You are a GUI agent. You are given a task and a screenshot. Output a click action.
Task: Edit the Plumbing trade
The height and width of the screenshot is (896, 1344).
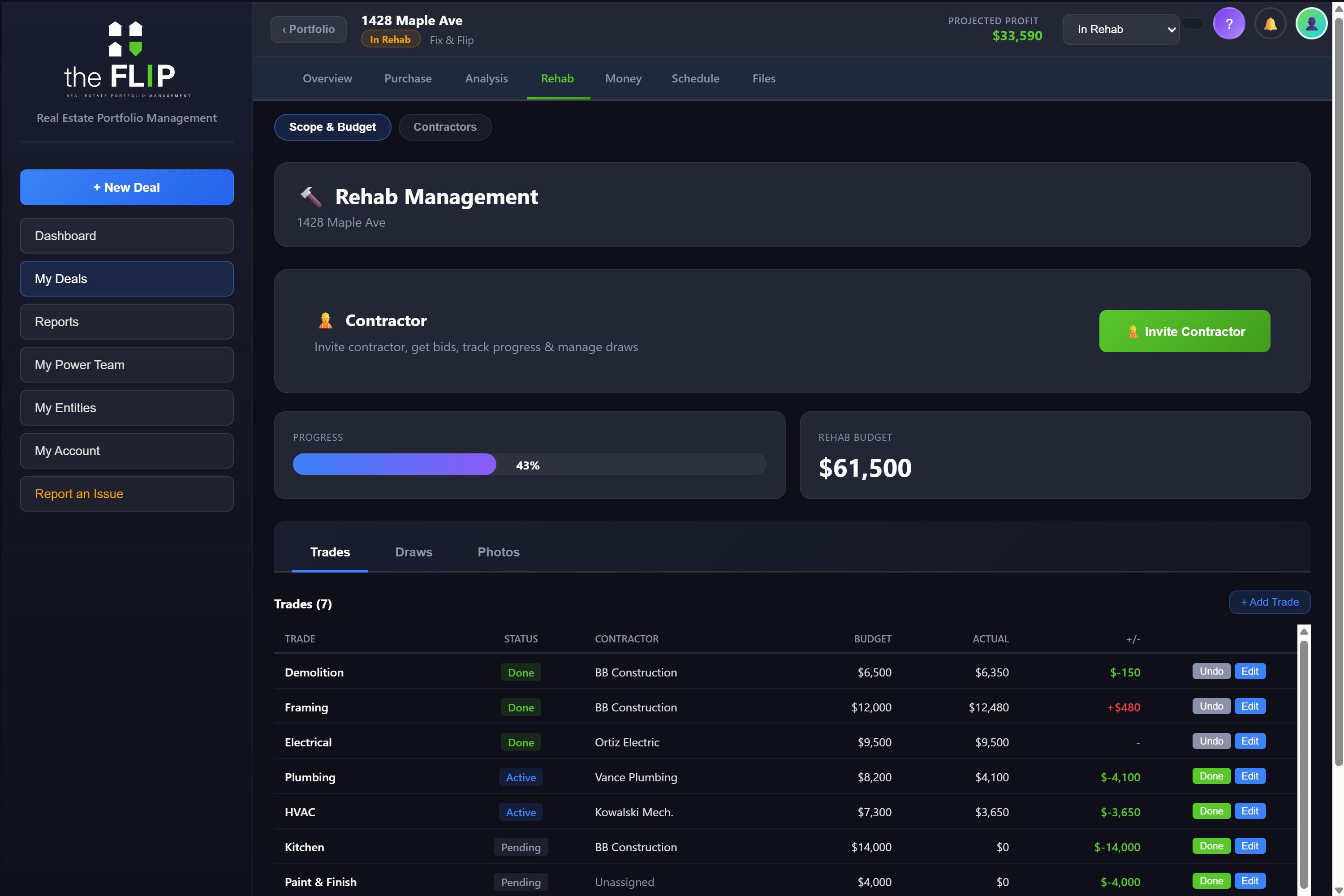pos(1250,776)
